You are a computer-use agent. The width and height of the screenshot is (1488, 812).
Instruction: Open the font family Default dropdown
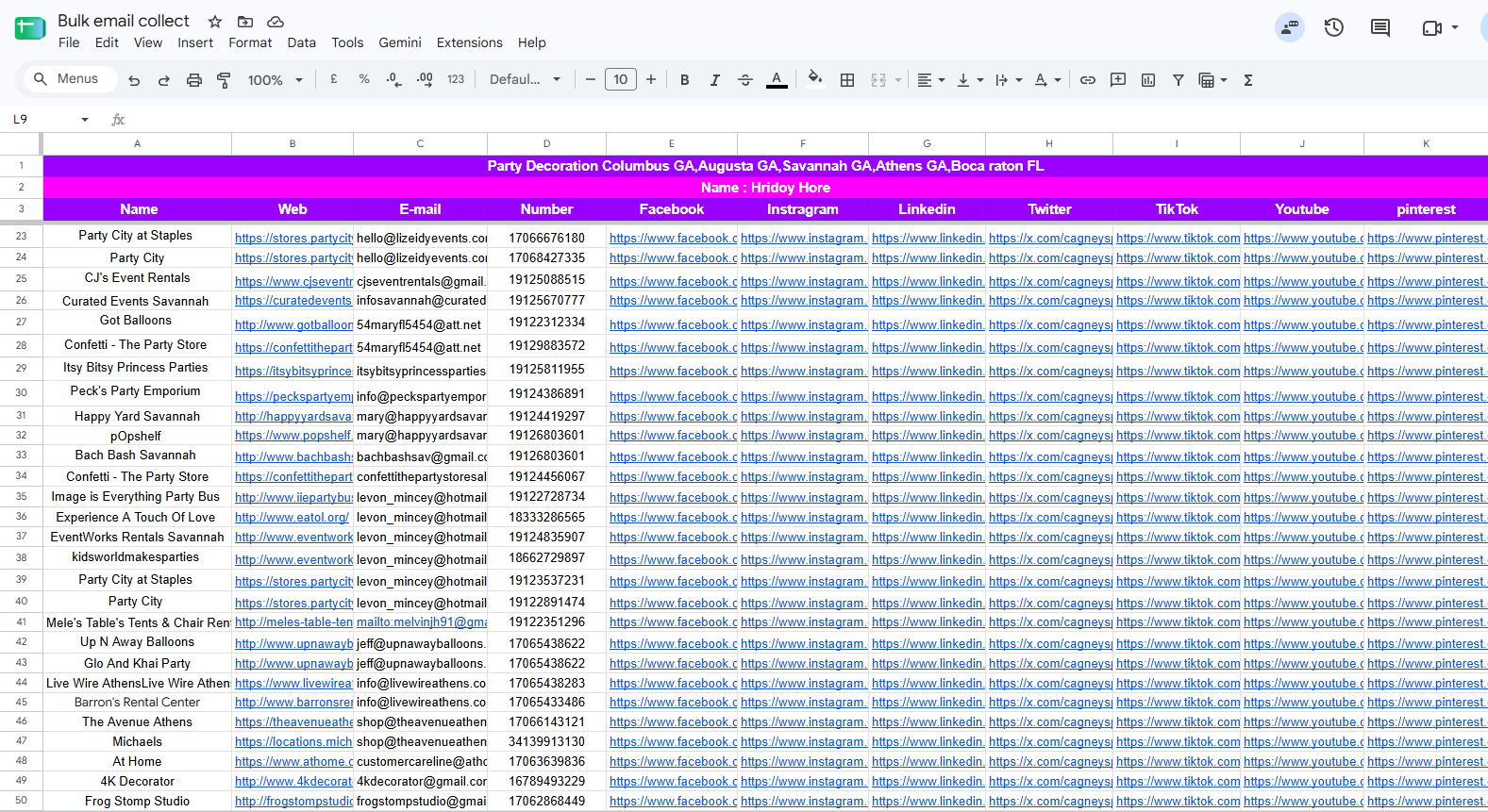click(526, 79)
